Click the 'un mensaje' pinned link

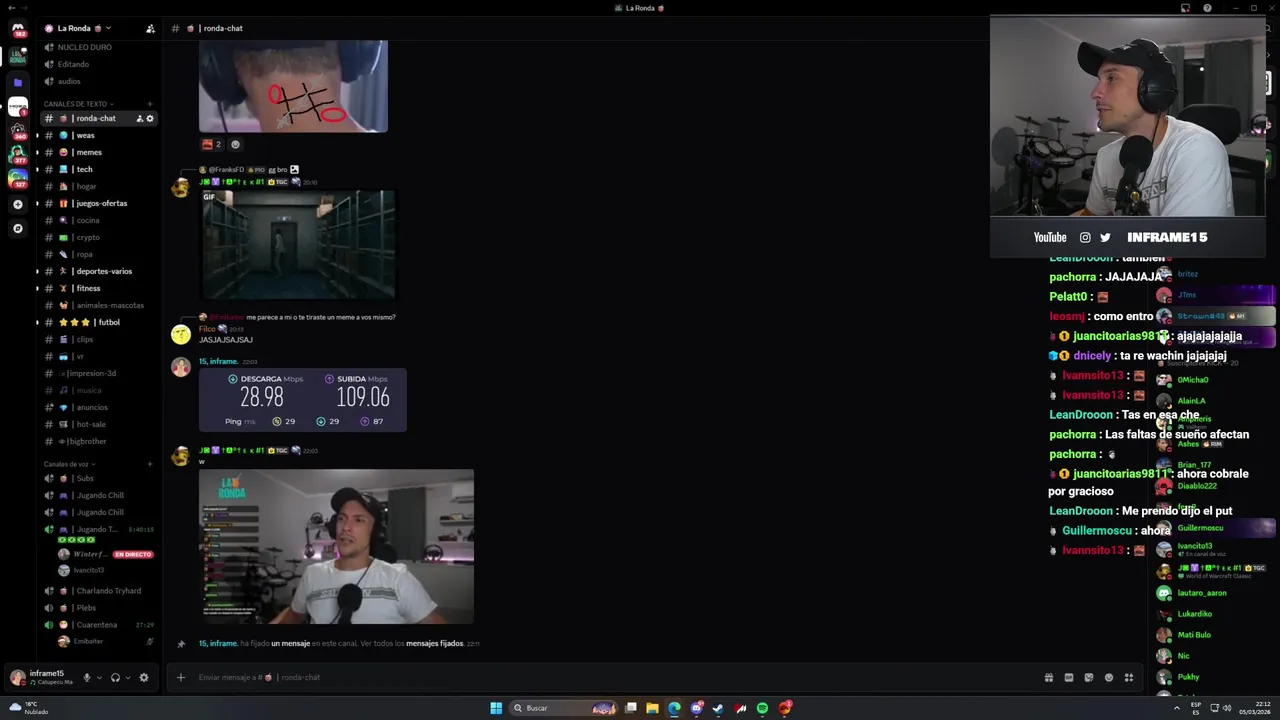click(x=290, y=643)
